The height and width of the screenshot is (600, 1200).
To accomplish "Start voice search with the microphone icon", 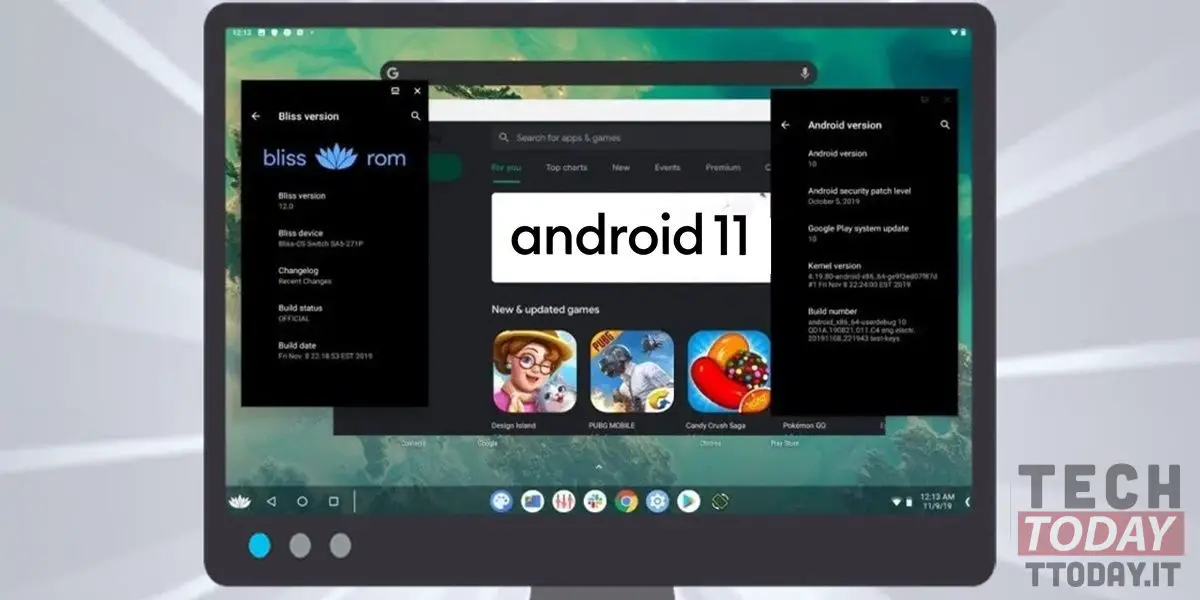I will pyautogui.click(x=804, y=73).
